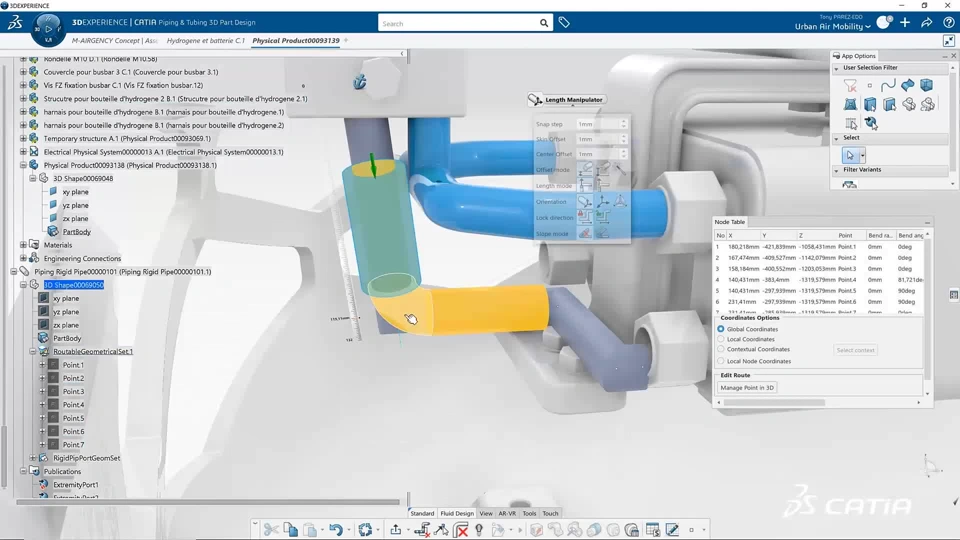Viewport: 960px width, 540px height.
Task: Click the Undo arrow icon
Action: click(x=336, y=530)
